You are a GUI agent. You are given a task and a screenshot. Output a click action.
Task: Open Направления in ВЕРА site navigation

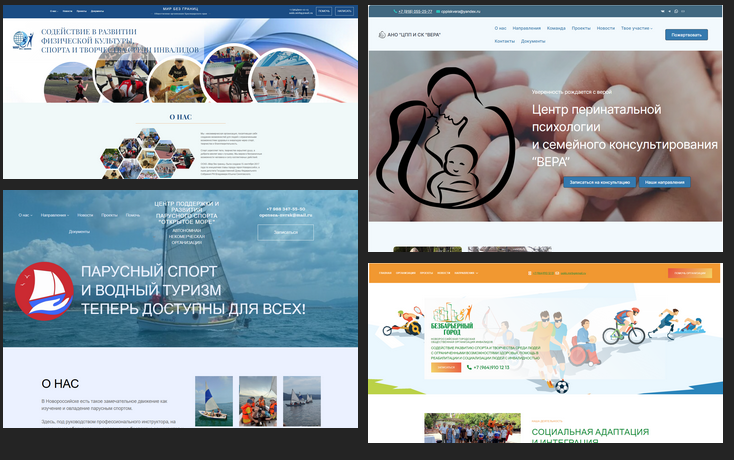[x=527, y=29]
